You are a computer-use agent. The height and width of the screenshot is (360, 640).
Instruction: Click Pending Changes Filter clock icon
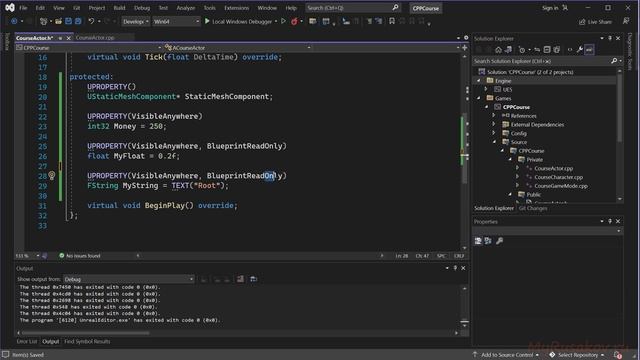[x=522, y=50]
